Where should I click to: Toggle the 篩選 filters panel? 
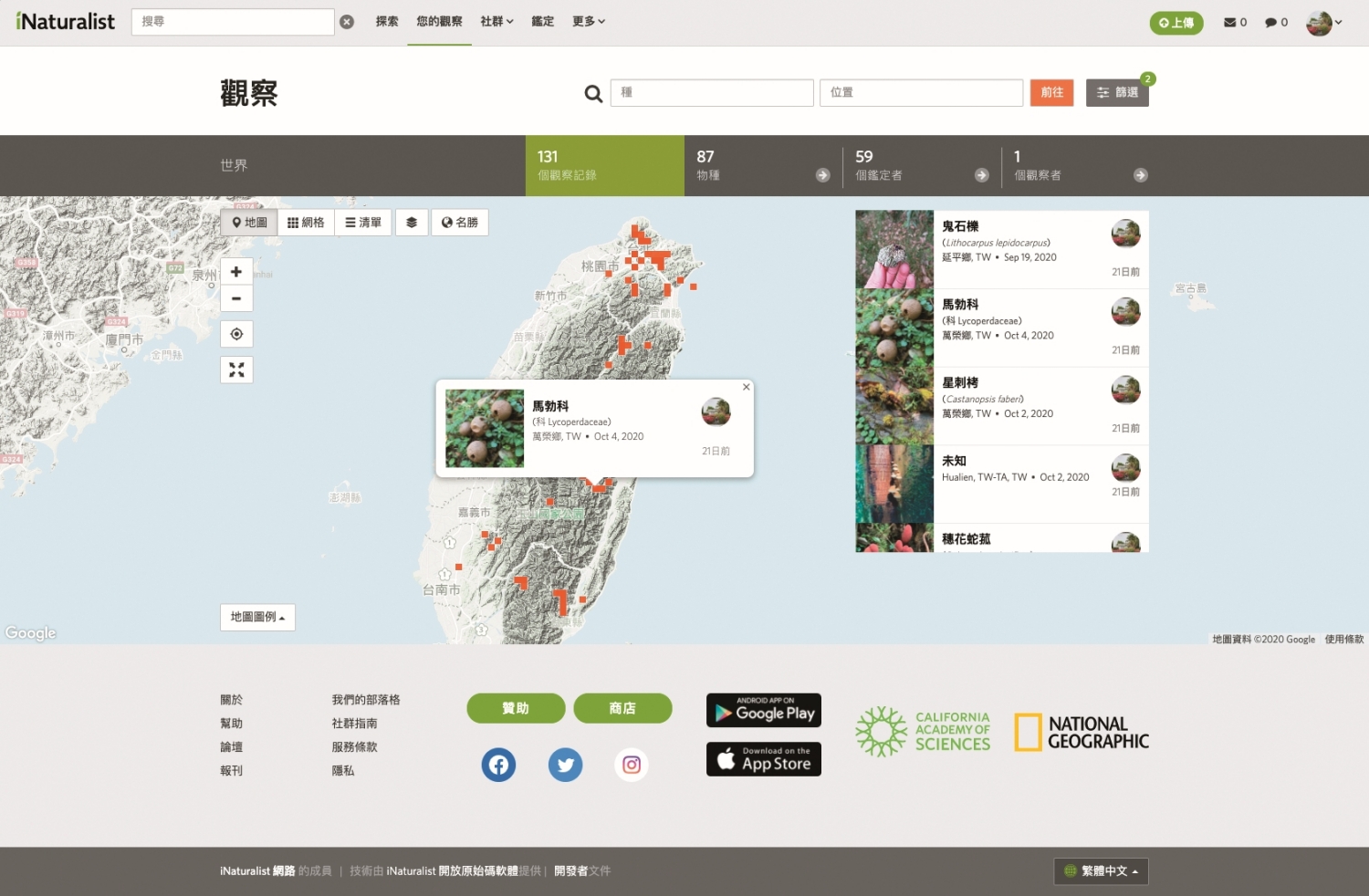click(1117, 92)
